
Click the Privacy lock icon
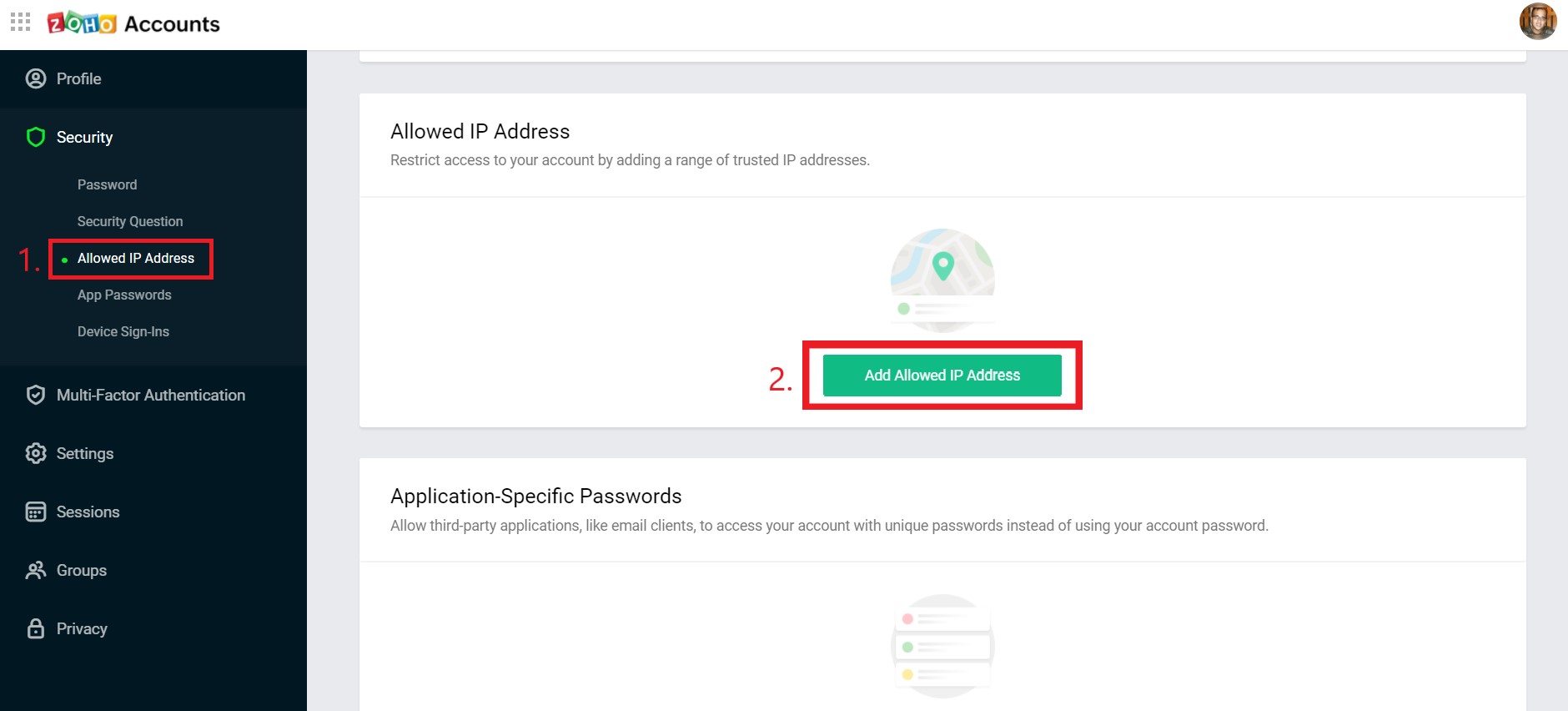36,628
